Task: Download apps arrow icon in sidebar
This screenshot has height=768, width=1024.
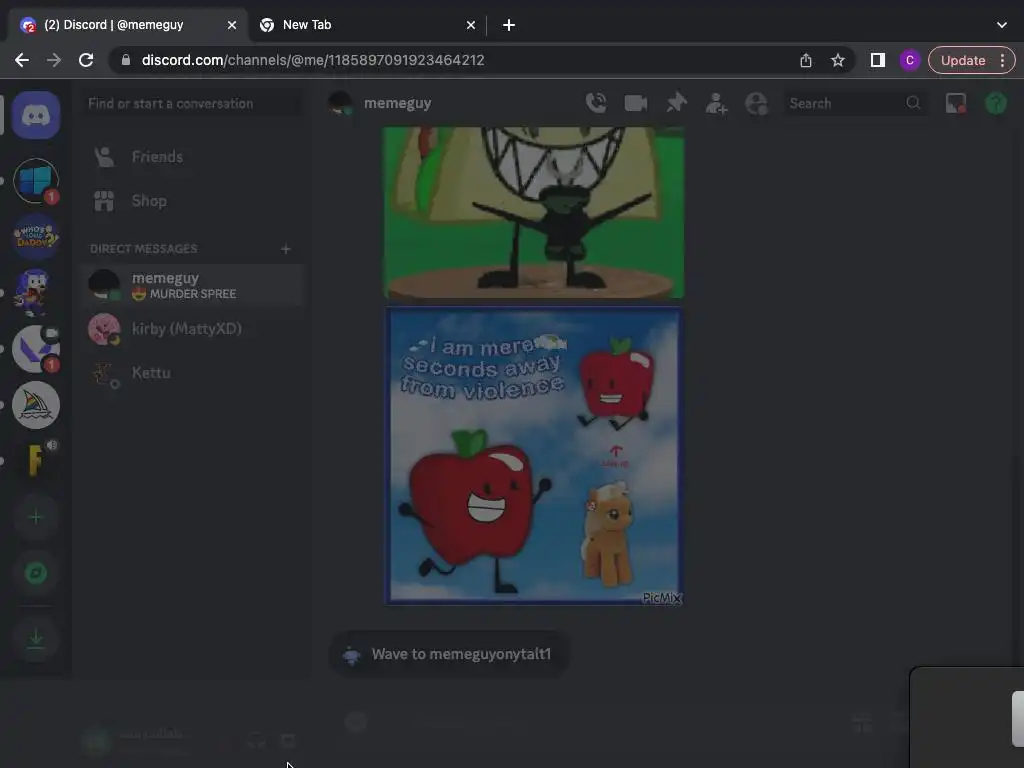Action: [36, 638]
